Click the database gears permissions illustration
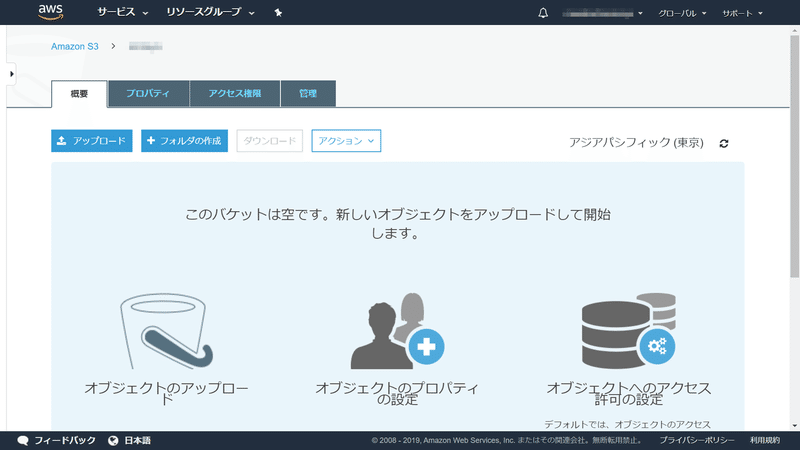 tap(629, 331)
